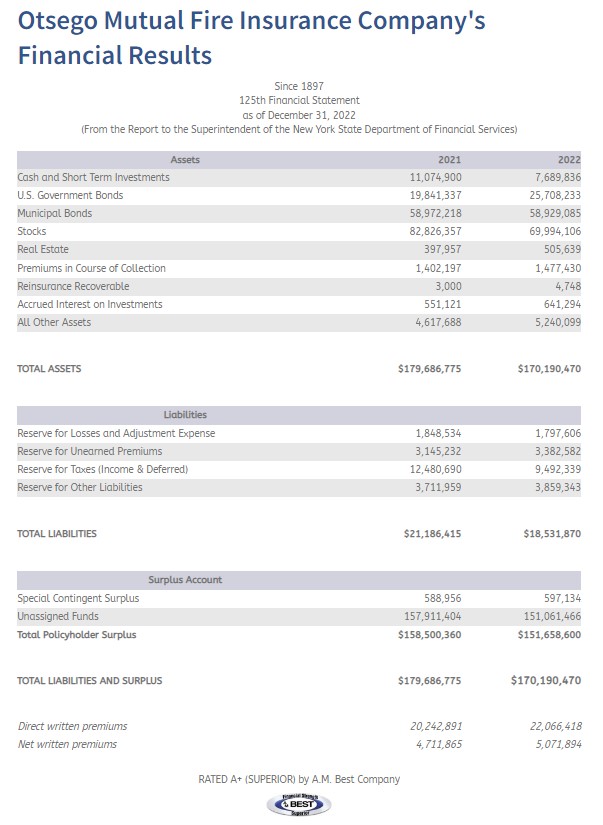Click the Reinsurance Recoverable label
The image size is (603, 825).
[x=73, y=286]
